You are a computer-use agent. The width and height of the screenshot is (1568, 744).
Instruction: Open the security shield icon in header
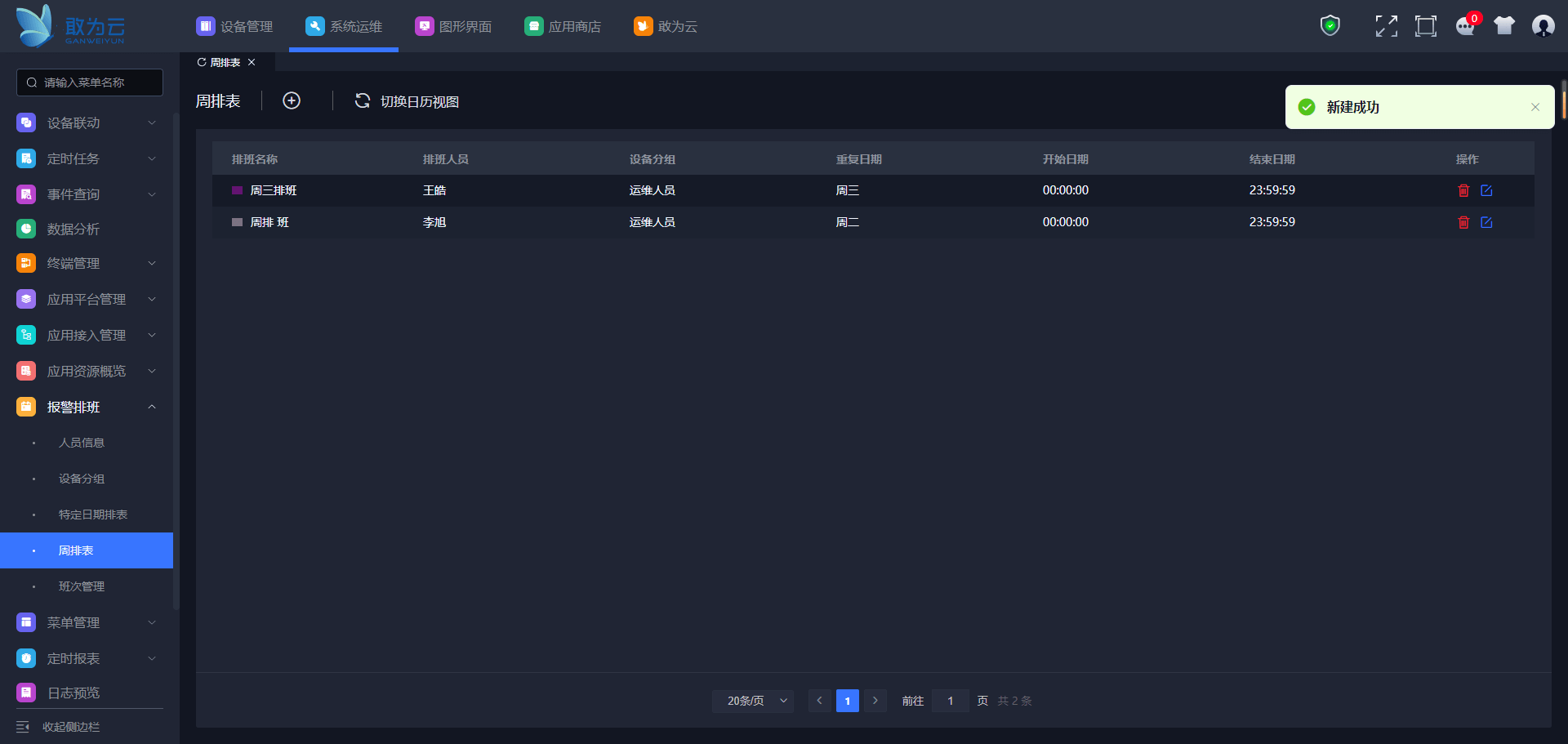1330,26
